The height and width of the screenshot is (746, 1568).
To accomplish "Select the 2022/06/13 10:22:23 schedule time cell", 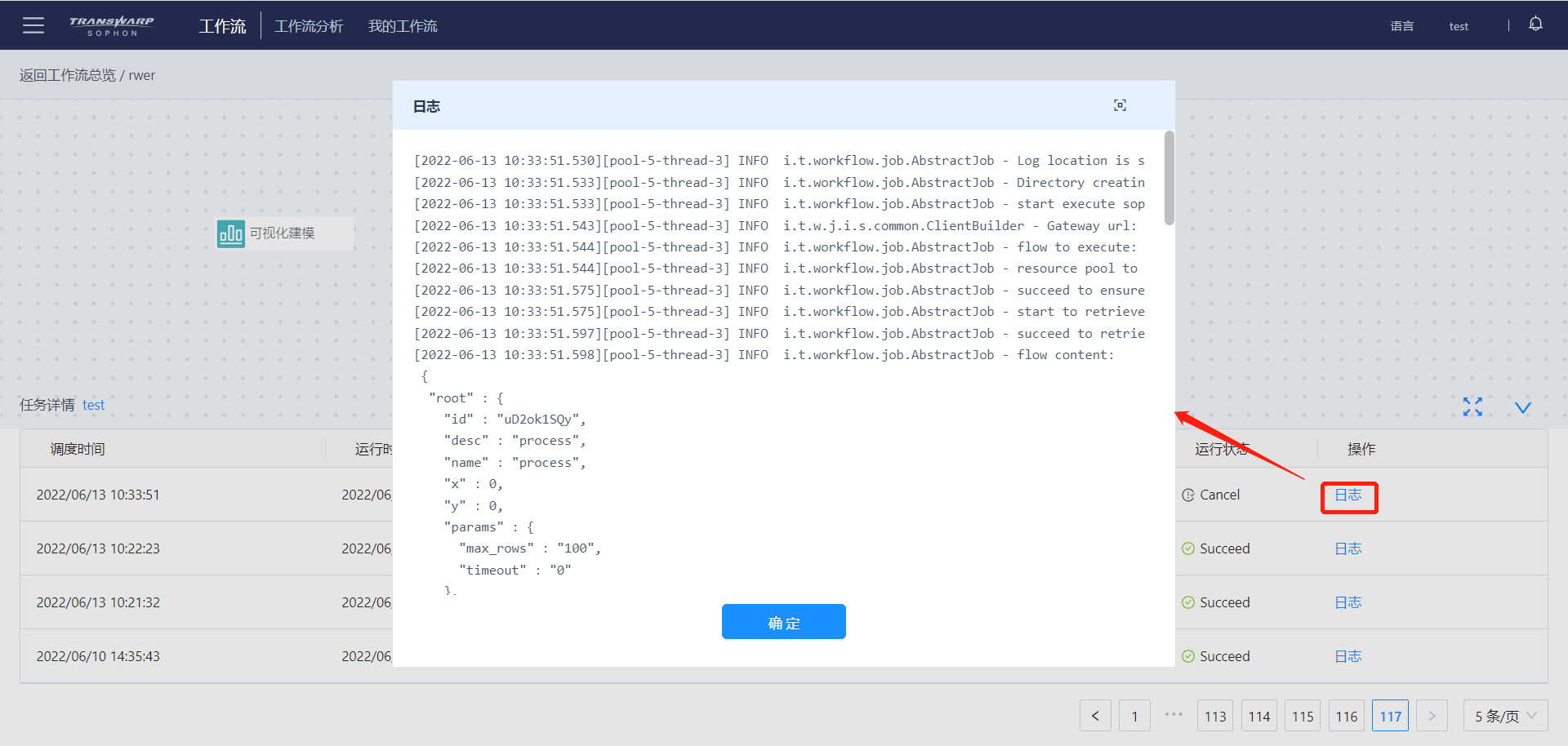I will tap(98, 548).
